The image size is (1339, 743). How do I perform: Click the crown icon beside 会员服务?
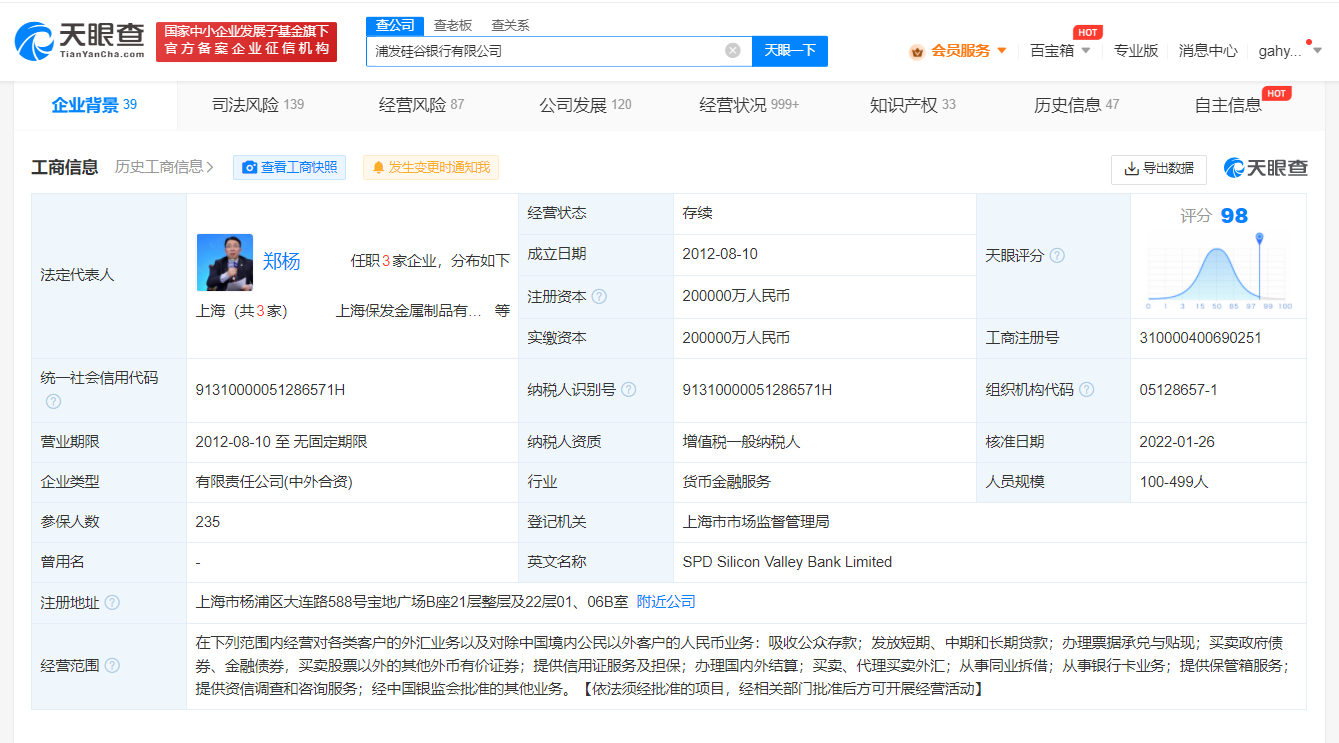(917, 51)
